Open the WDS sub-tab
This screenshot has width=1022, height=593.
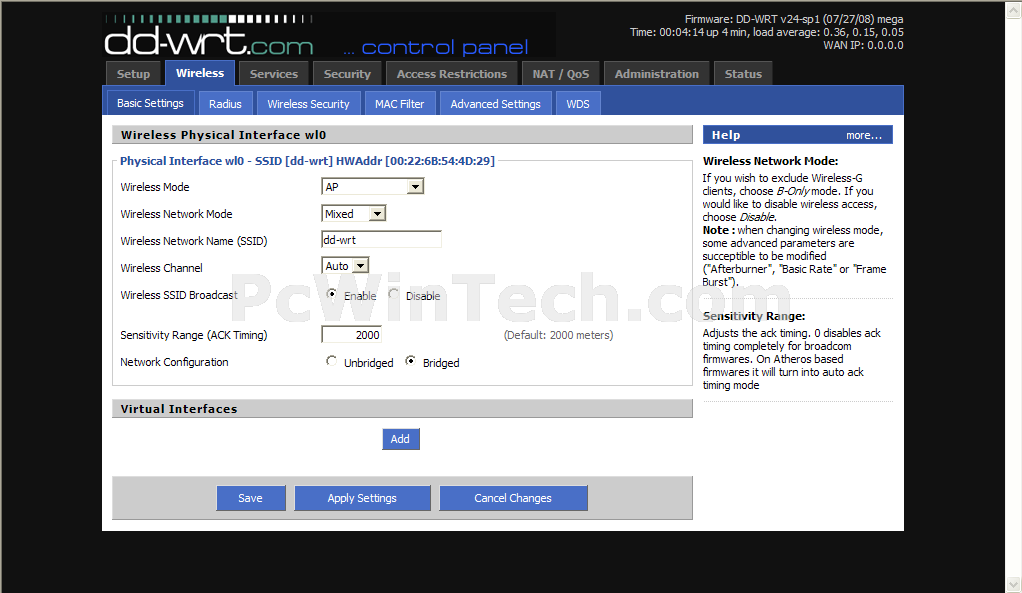point(578,104)
